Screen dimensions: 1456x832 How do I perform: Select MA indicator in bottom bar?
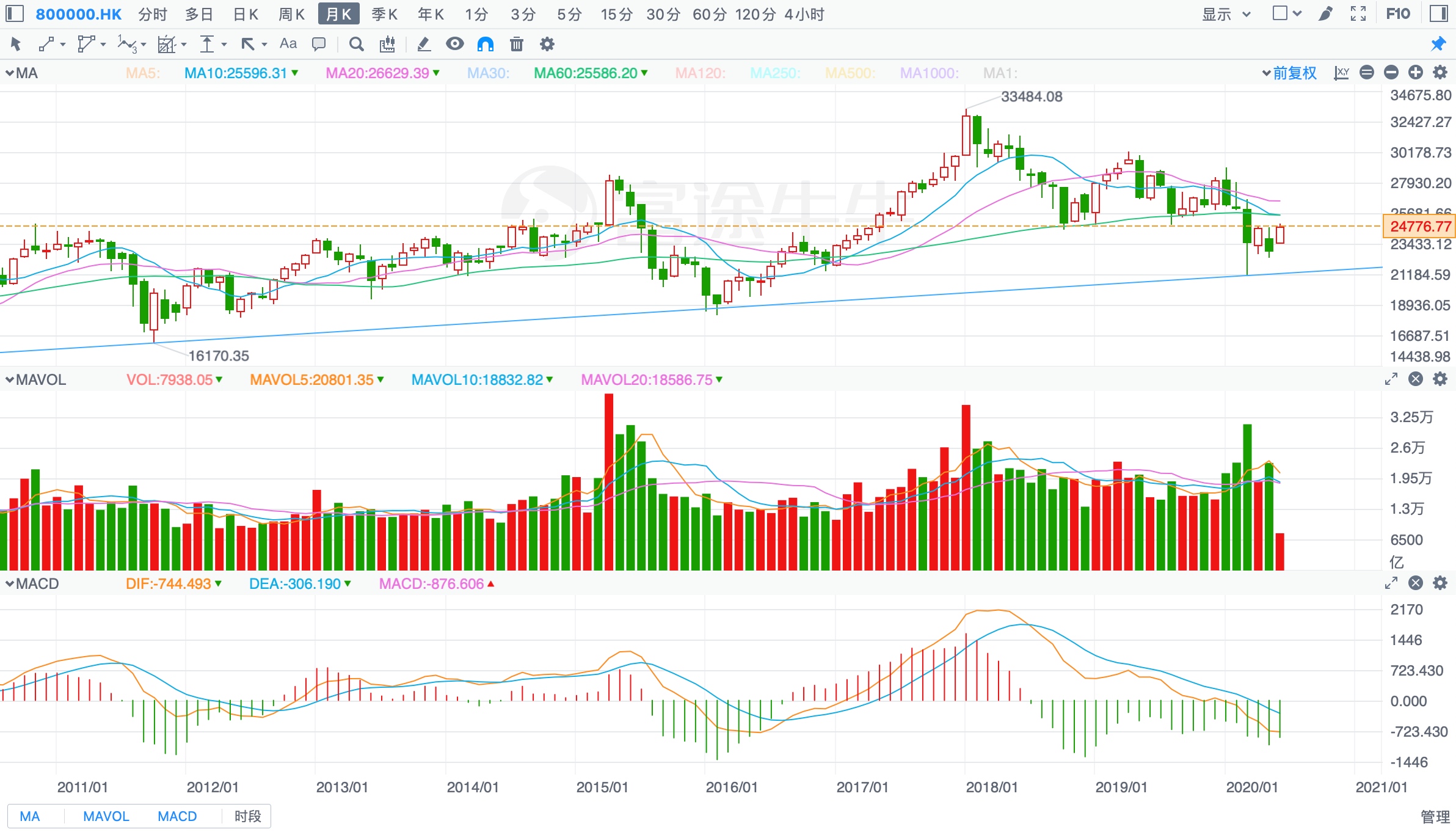click(x=30, y=816)
